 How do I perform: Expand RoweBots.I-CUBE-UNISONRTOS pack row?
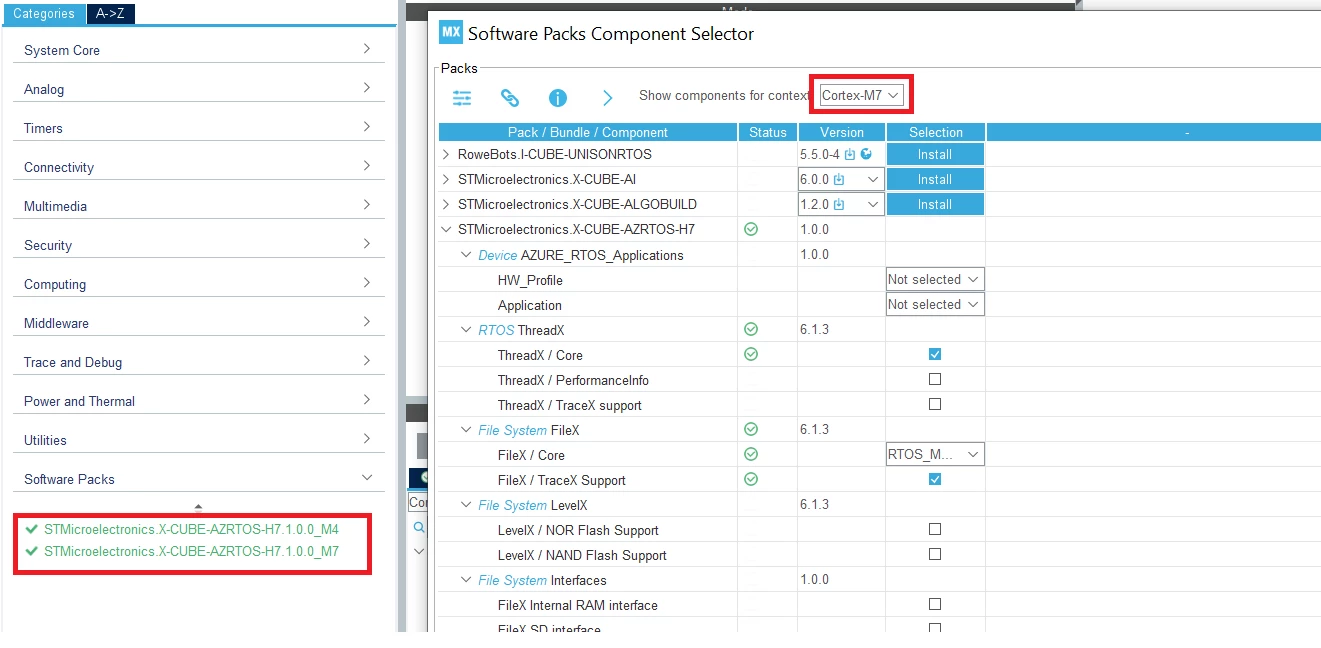446,154
